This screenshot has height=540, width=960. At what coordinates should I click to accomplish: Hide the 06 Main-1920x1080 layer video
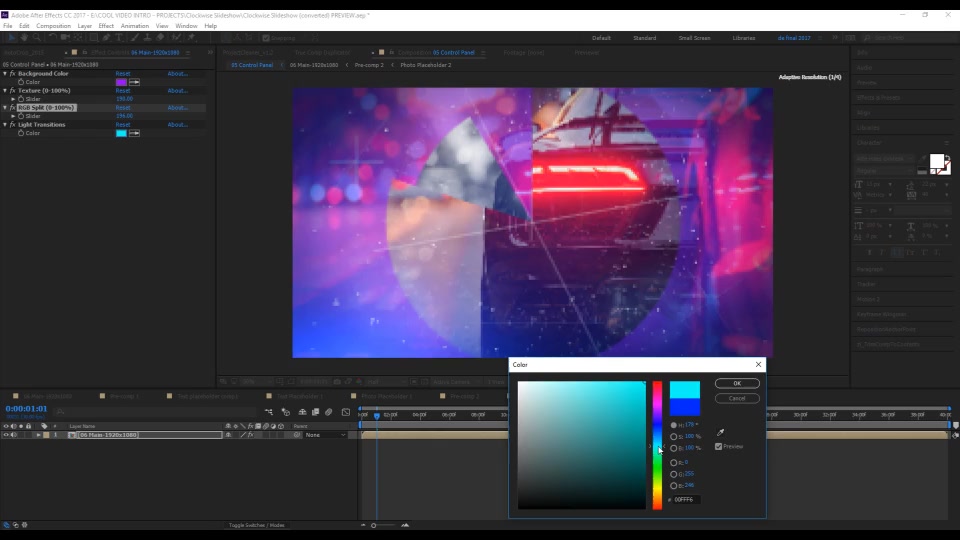pos(6,435)
